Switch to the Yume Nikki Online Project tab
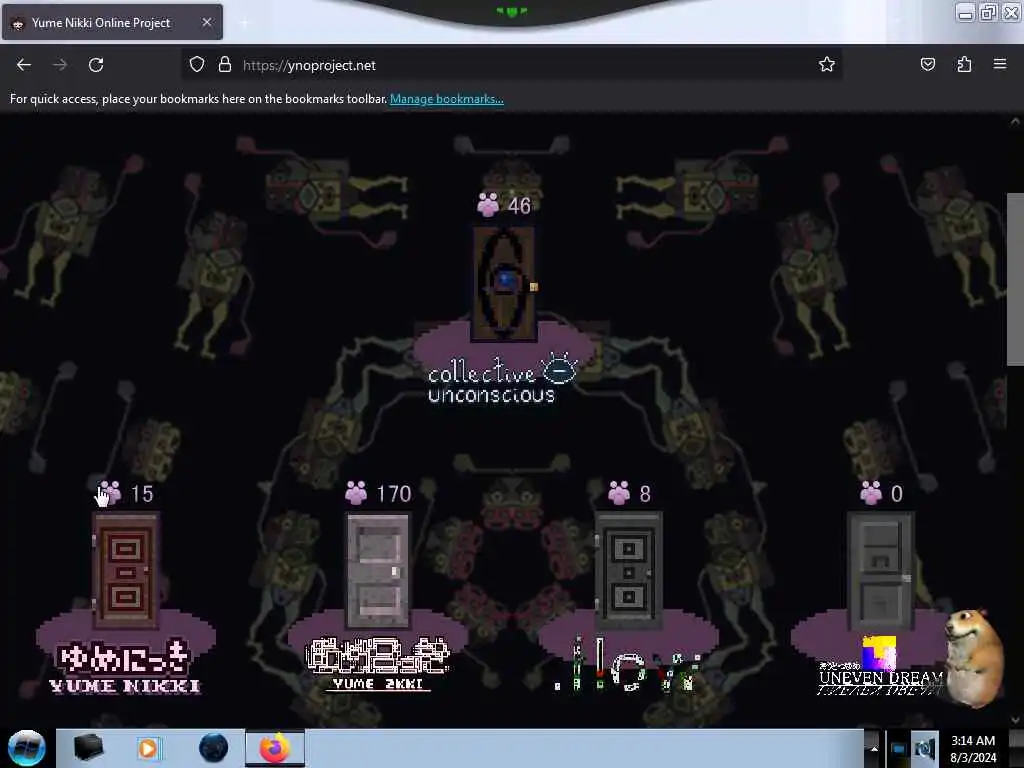This screenshot has width=1024, height=768. (112, 22)
